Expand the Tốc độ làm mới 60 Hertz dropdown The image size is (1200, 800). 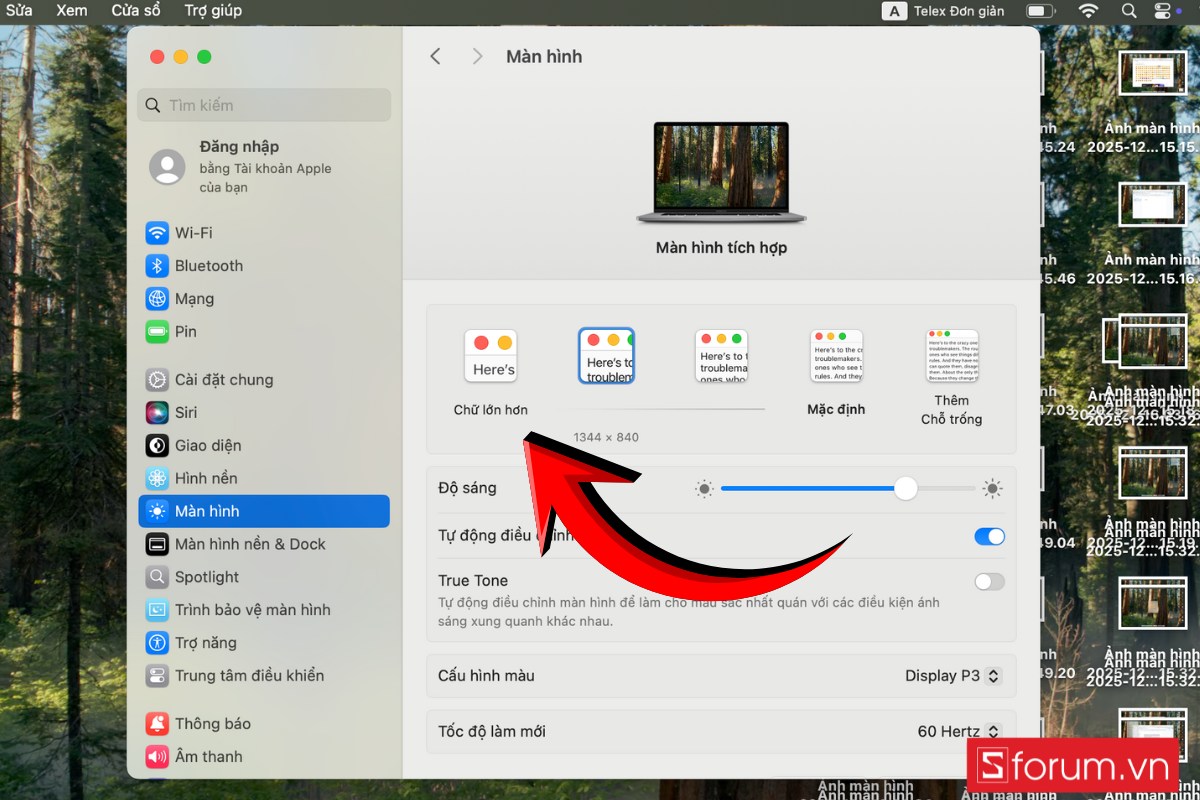pyautogui.click(x=958, y=732)
